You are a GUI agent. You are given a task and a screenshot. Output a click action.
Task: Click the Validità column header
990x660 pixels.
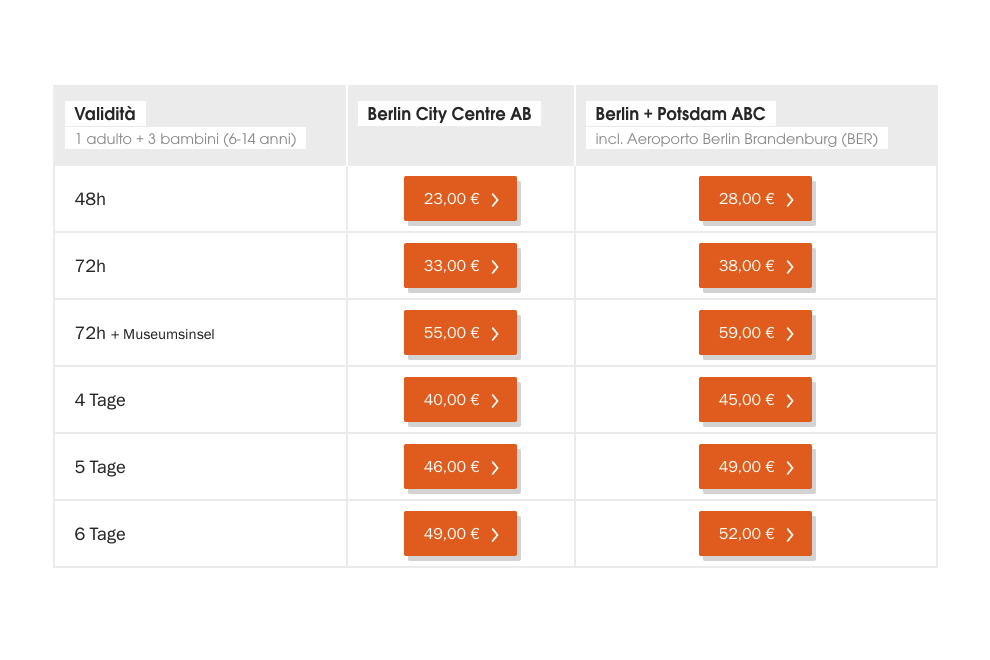click(105, 114)
